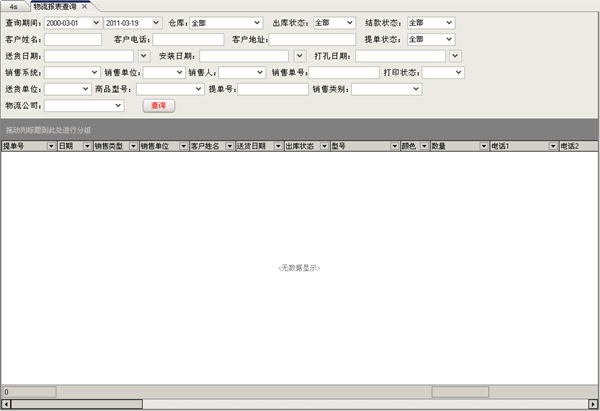The width and height of the screenshot is (600, 411).
Task: Click the red 查询 button
Action: [158, 105]
